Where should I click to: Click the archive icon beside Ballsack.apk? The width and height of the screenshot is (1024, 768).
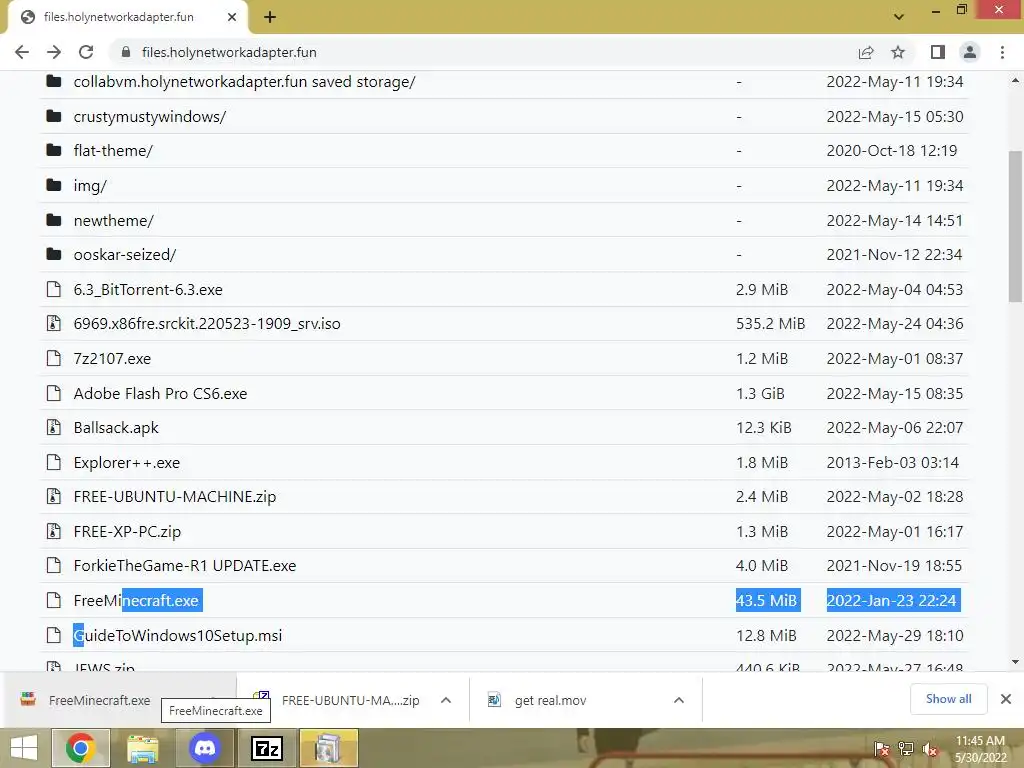point(54,428)
